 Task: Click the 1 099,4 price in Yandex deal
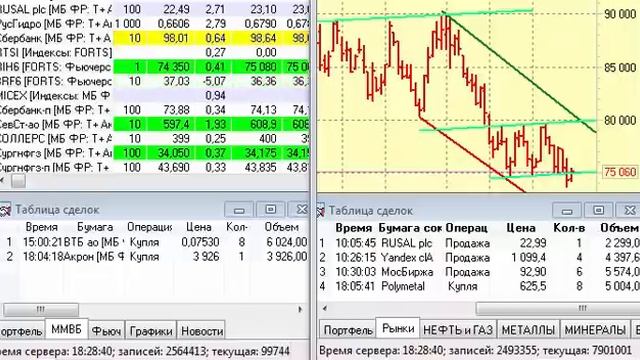pos(529,258)
